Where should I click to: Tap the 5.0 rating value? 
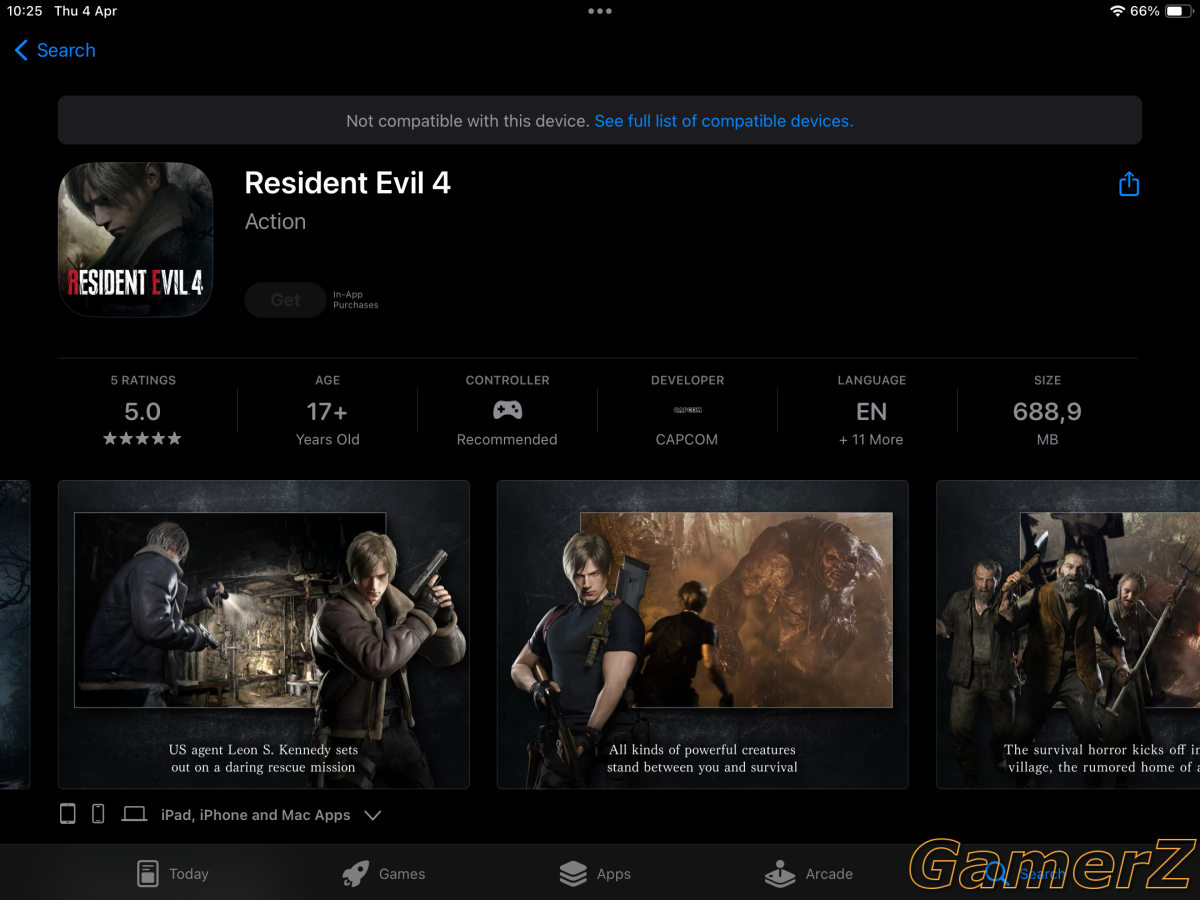[142, 411]
